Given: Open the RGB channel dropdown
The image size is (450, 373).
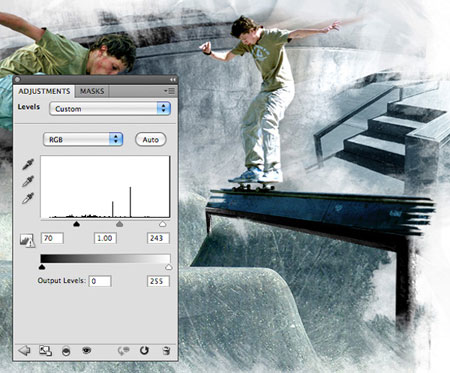Looking at the screenshot, I should point(83,139).
